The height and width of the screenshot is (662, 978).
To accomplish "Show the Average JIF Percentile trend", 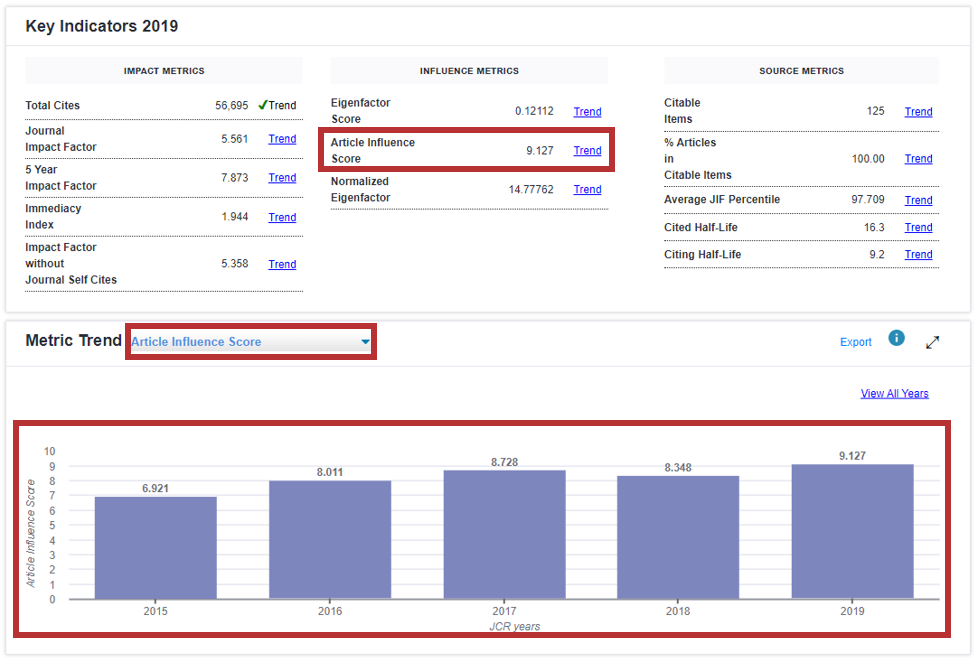I will (918, 200).
